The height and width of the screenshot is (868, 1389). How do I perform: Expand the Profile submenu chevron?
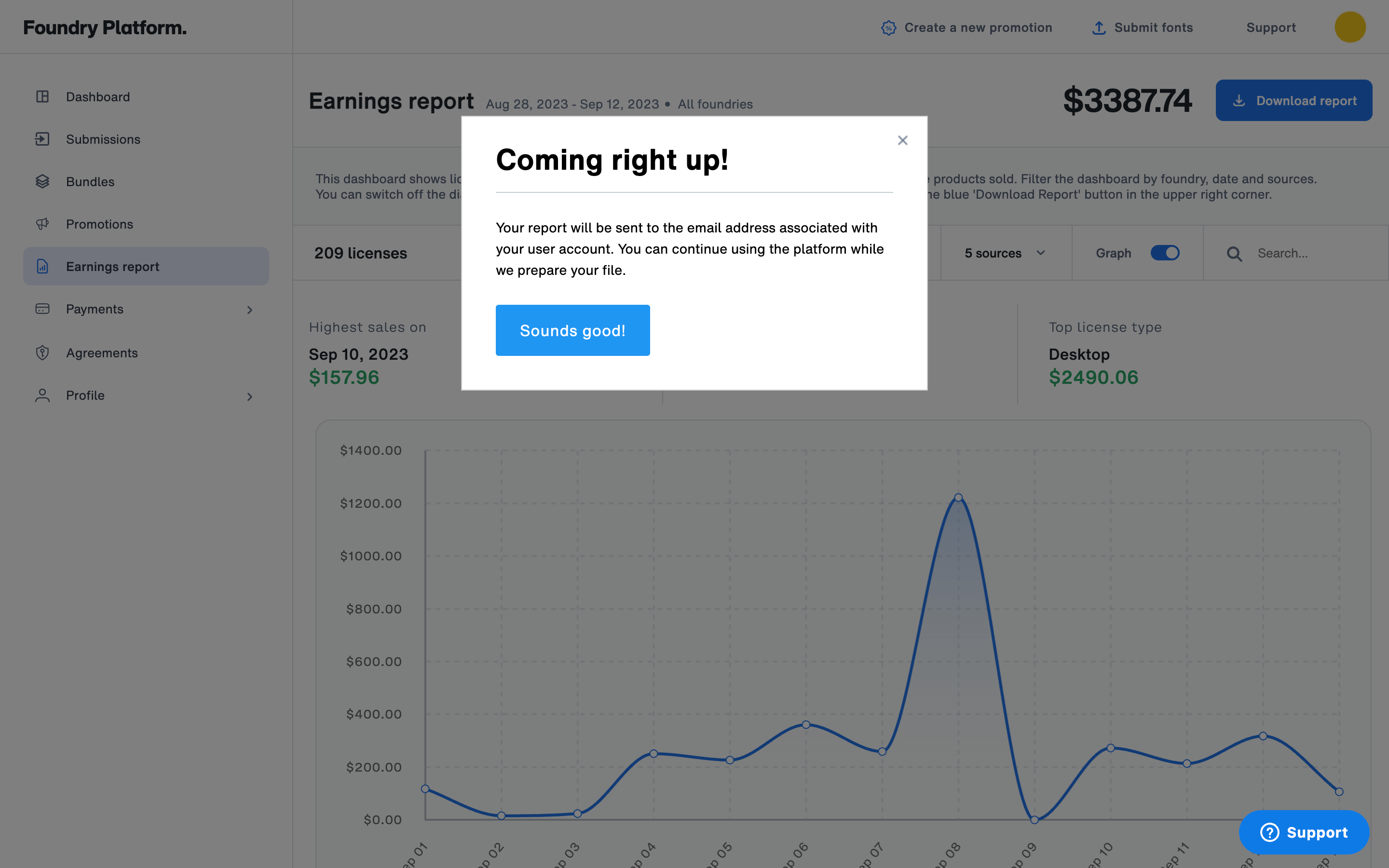(x=250, y=397)
